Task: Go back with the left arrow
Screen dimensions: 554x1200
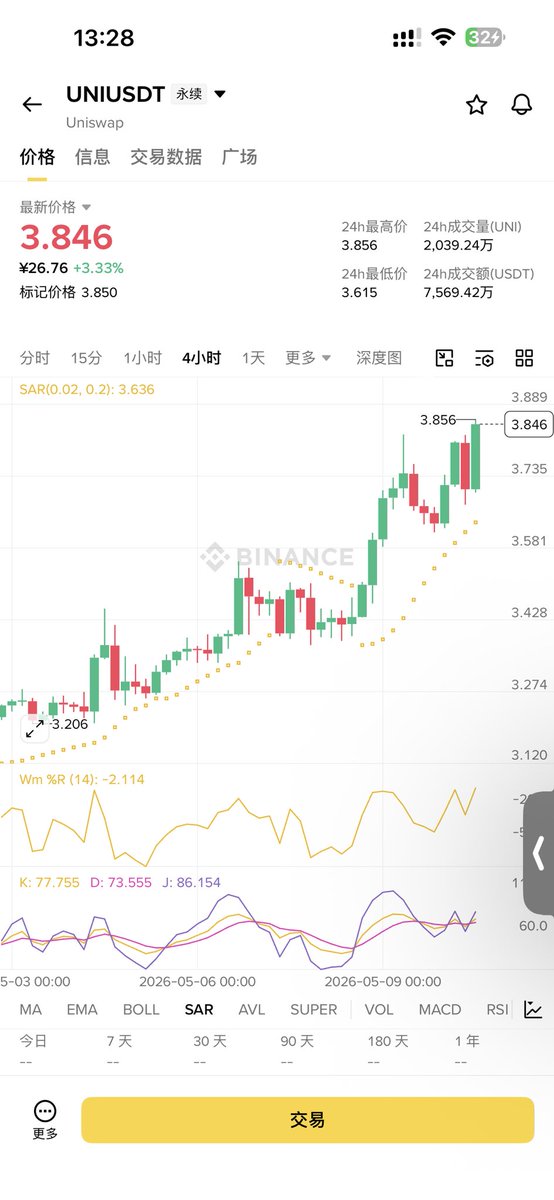Action: (32, 104)
